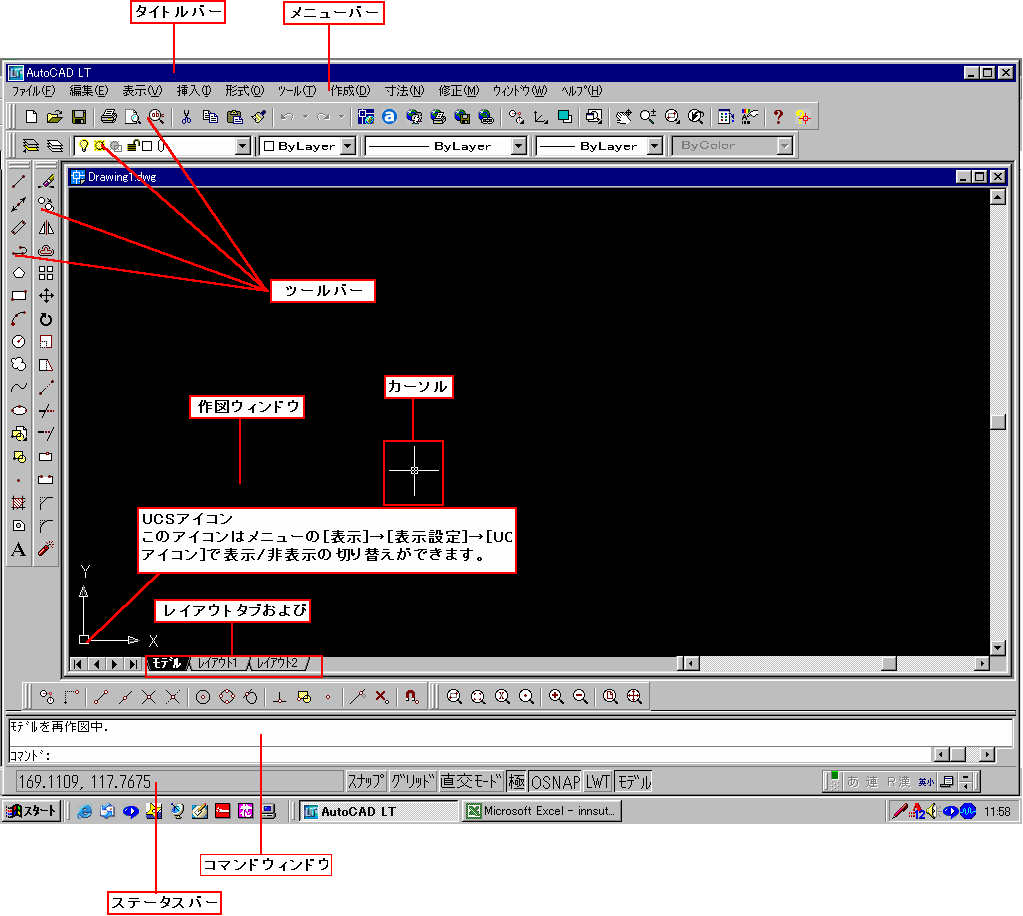Click the Zoom Out magnifier icon

580,697
